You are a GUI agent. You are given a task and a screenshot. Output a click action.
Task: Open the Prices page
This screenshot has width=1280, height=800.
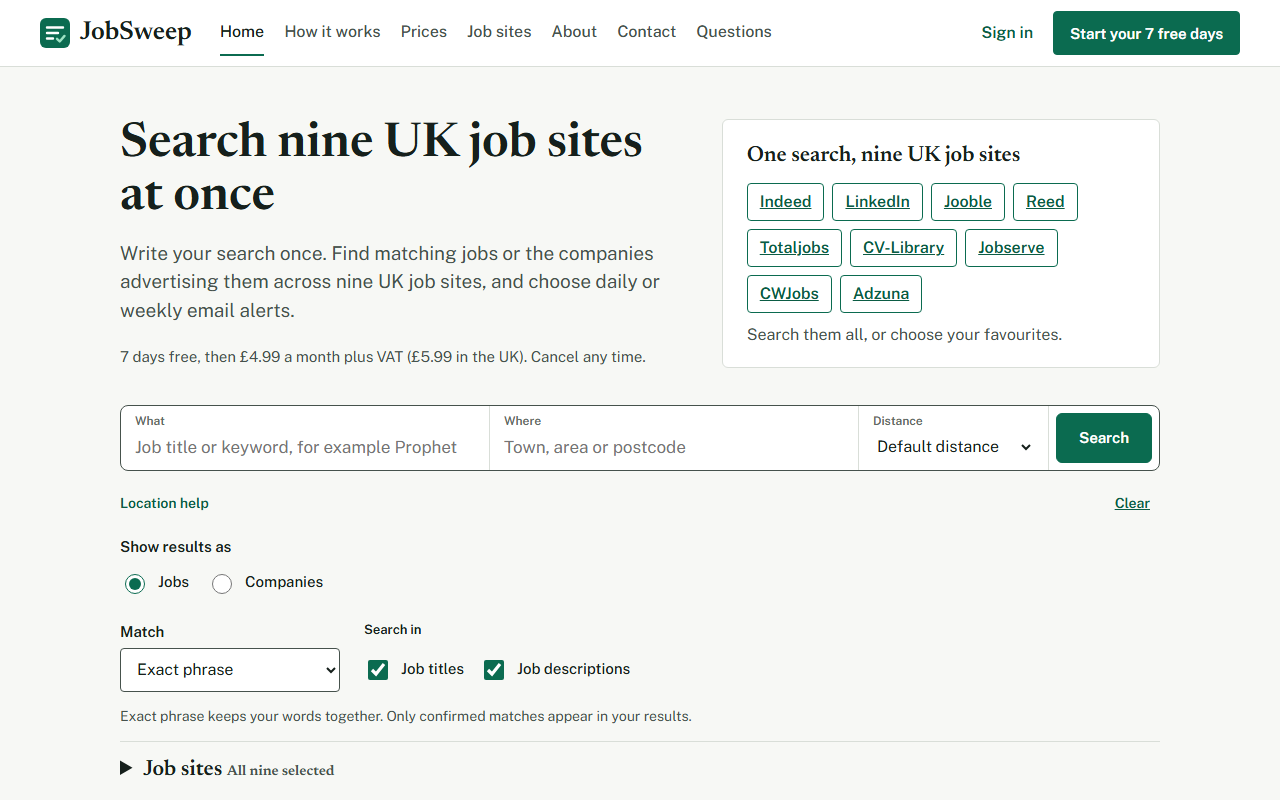tap(424, 32)
